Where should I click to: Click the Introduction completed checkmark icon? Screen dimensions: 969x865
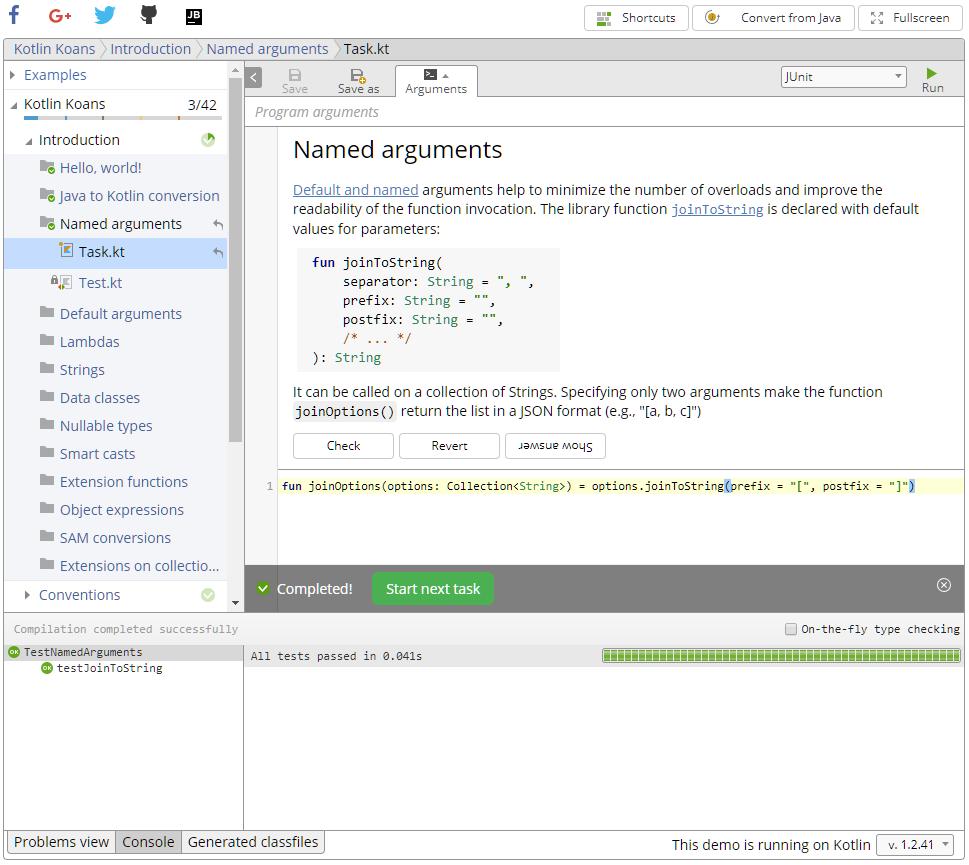(x=208, y=140)
